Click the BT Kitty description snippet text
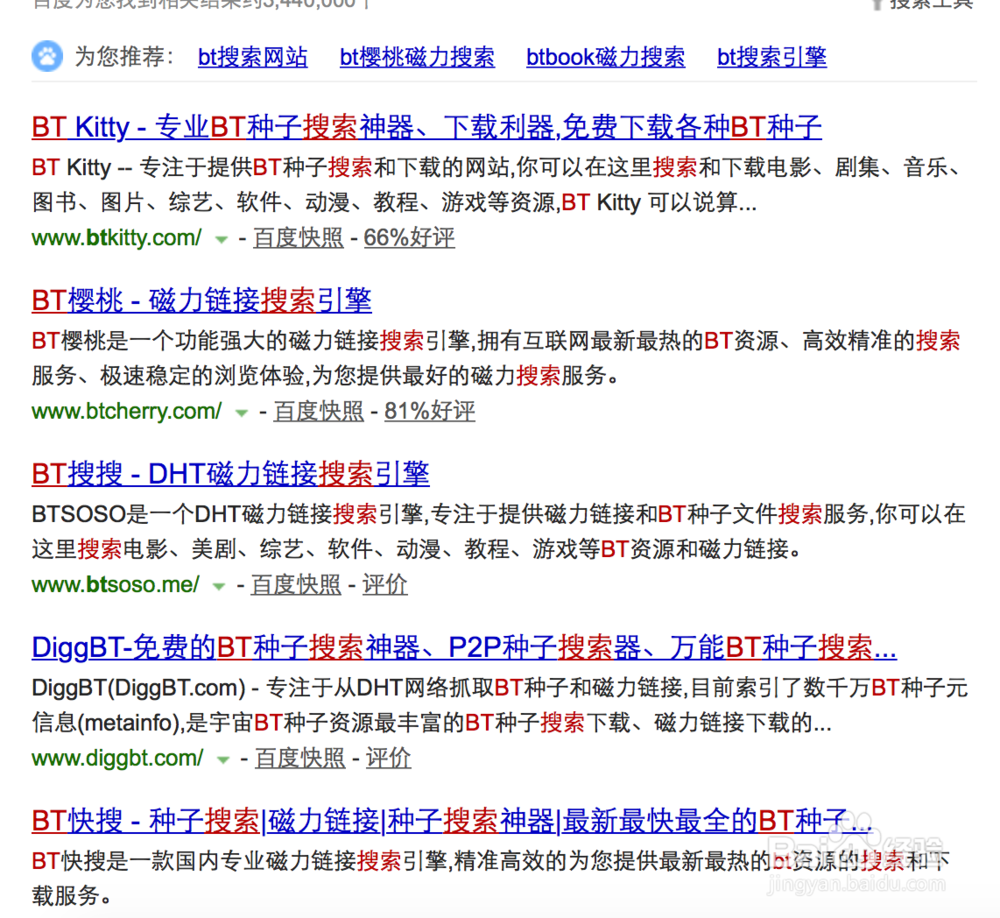This screenshot has width=1000, height=918. tap(496, 185)
